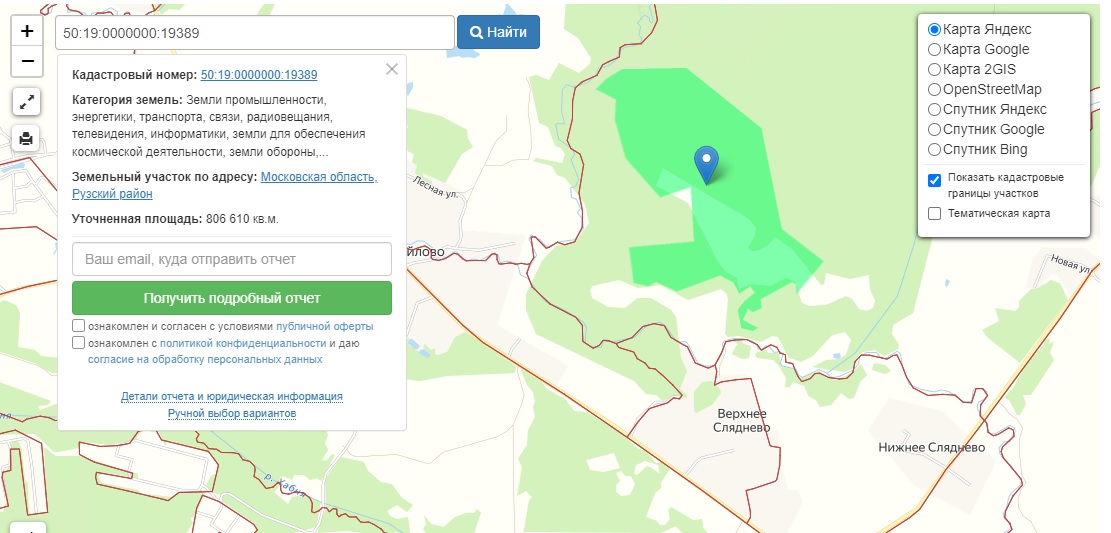Zoom out with the minus button
The height and width of the screenshot is (533, 1111).
[27, 61]
